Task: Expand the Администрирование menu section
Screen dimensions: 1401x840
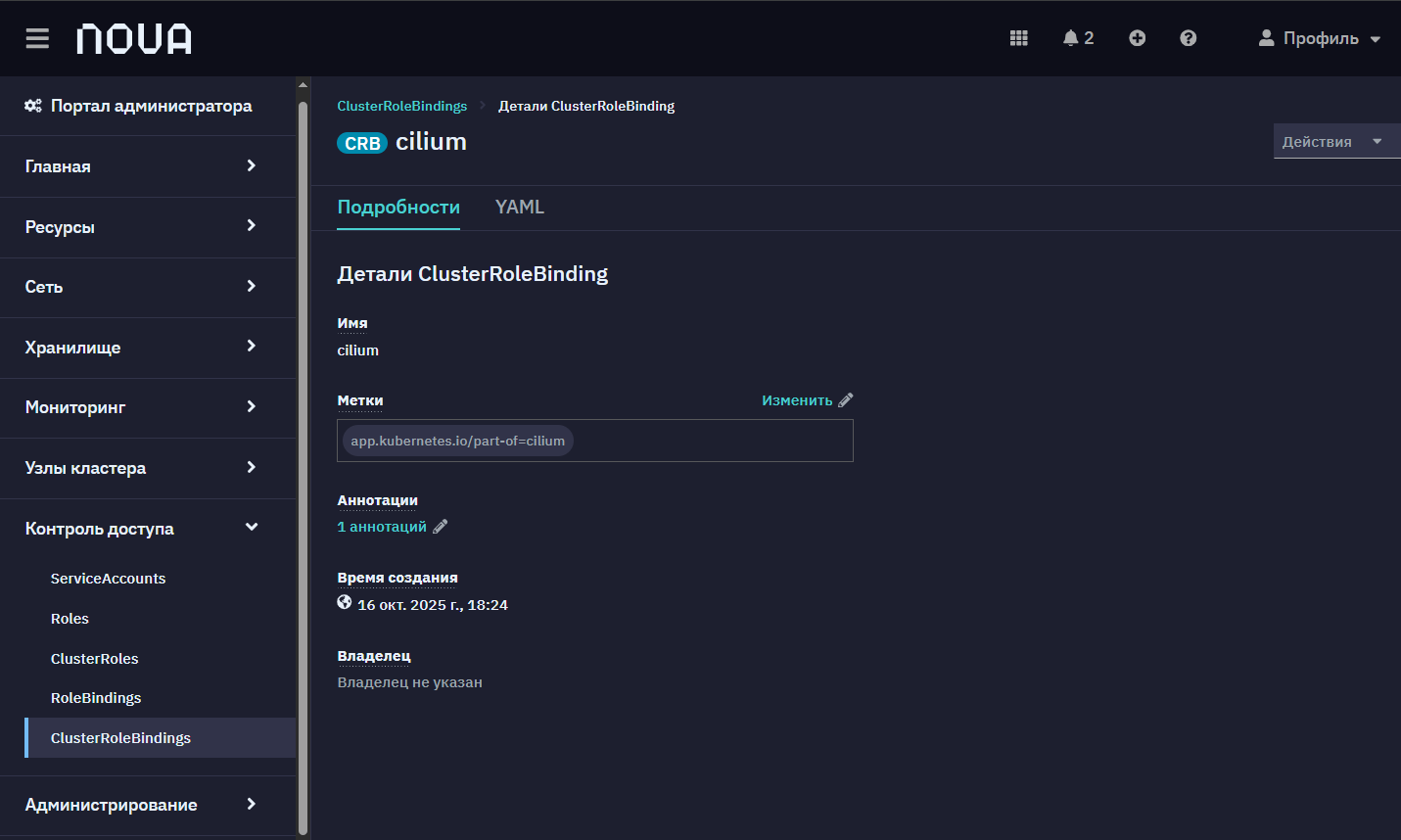Action: (148, 805)
